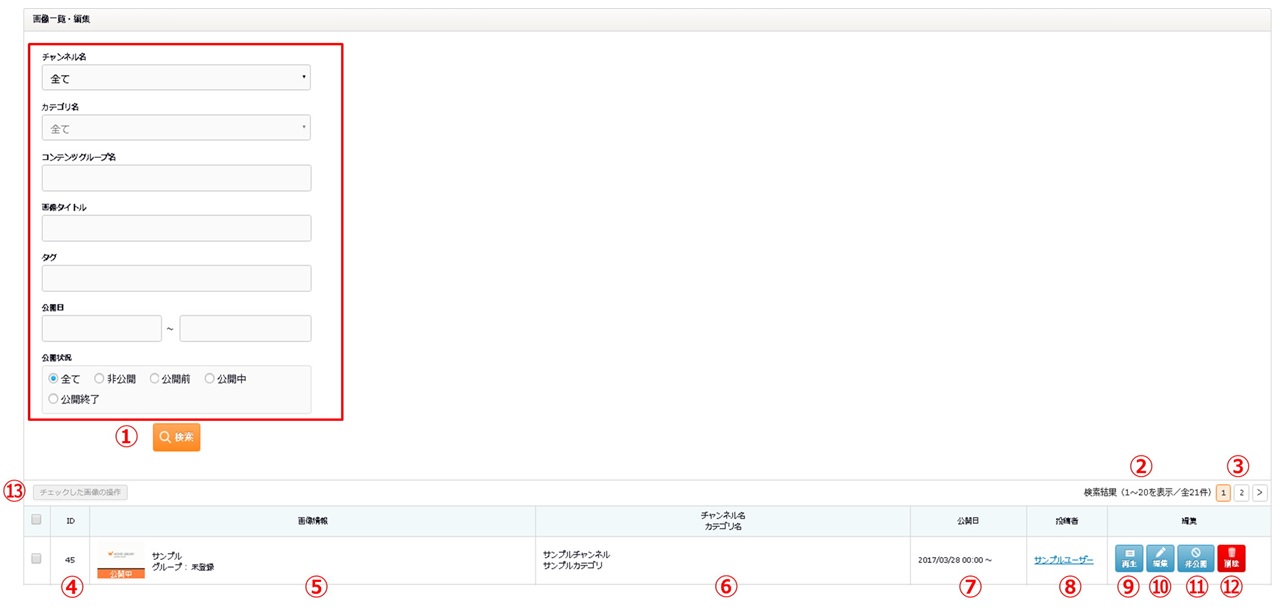
Task: Expand the カテゴリ名 dropdown
Action: point(176,128)
